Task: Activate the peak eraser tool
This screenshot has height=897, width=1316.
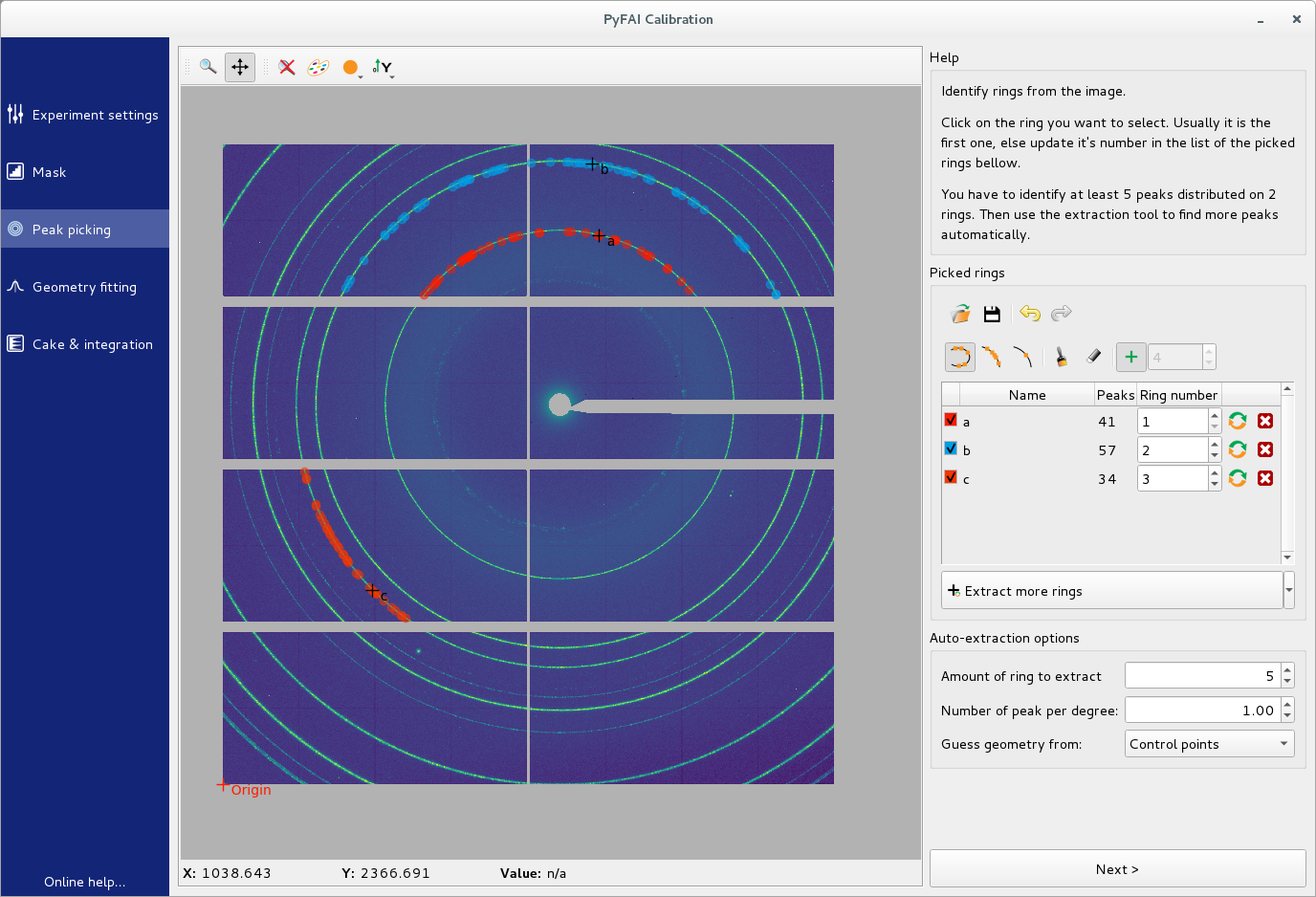Action: point(1093,356)
